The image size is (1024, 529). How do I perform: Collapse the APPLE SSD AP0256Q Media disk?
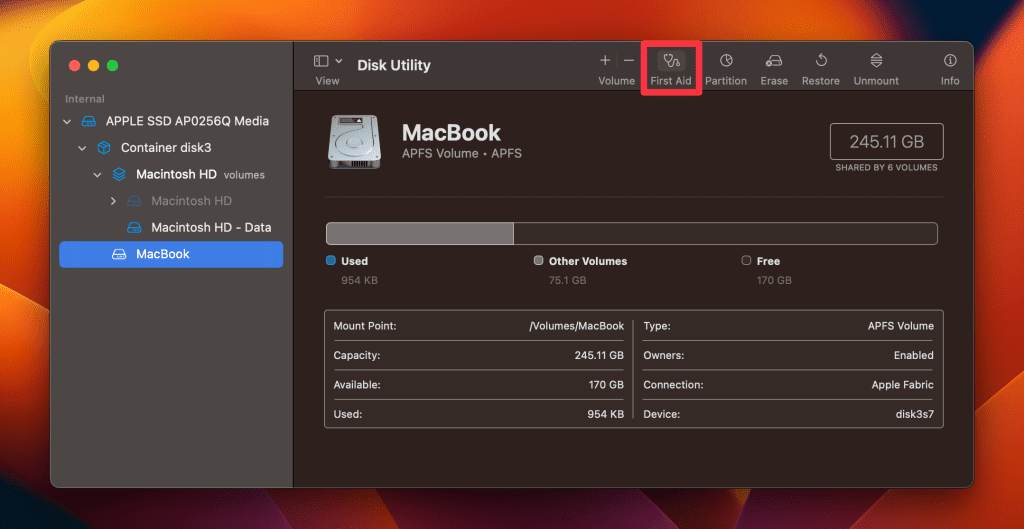click(67, 121)
